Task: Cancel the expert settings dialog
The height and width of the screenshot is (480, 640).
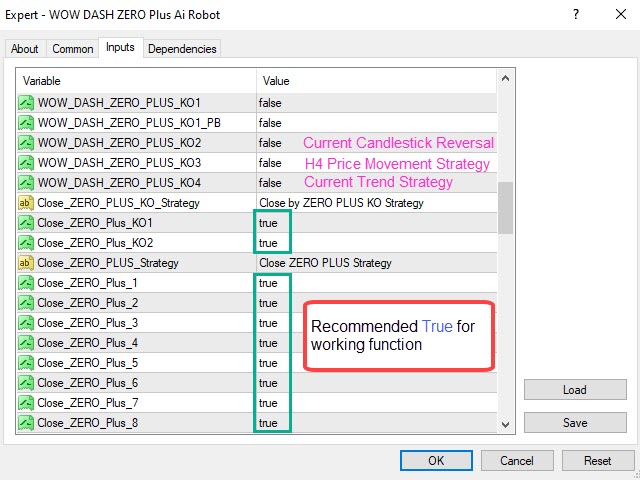Action: click(x=517, y=461)
